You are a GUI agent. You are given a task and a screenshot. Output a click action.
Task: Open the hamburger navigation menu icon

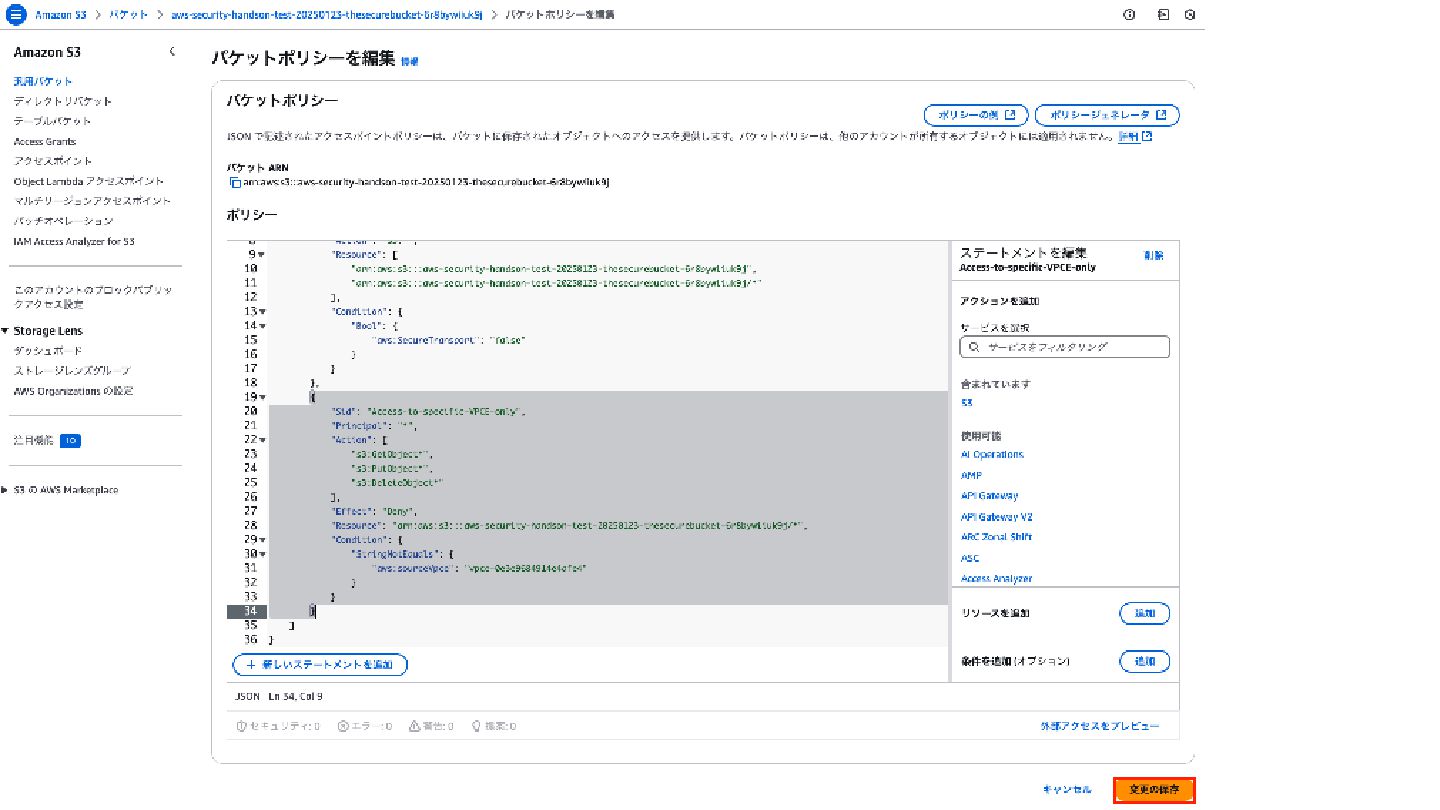[x=15, y=15]
